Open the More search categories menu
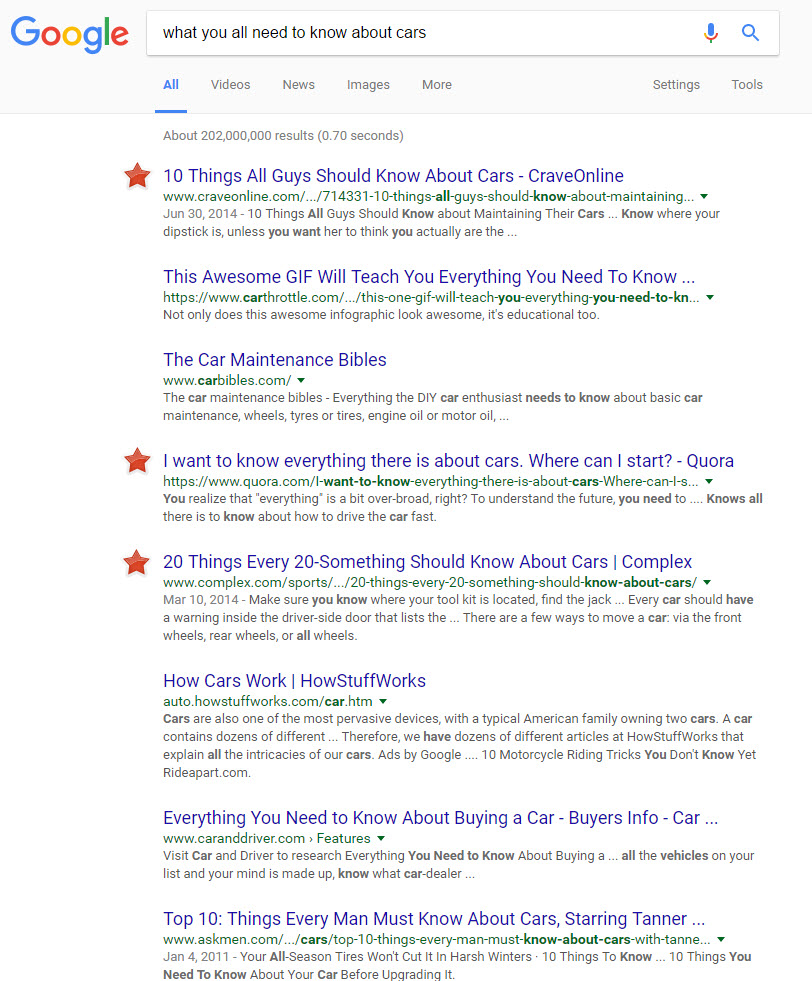 point(437,84)
